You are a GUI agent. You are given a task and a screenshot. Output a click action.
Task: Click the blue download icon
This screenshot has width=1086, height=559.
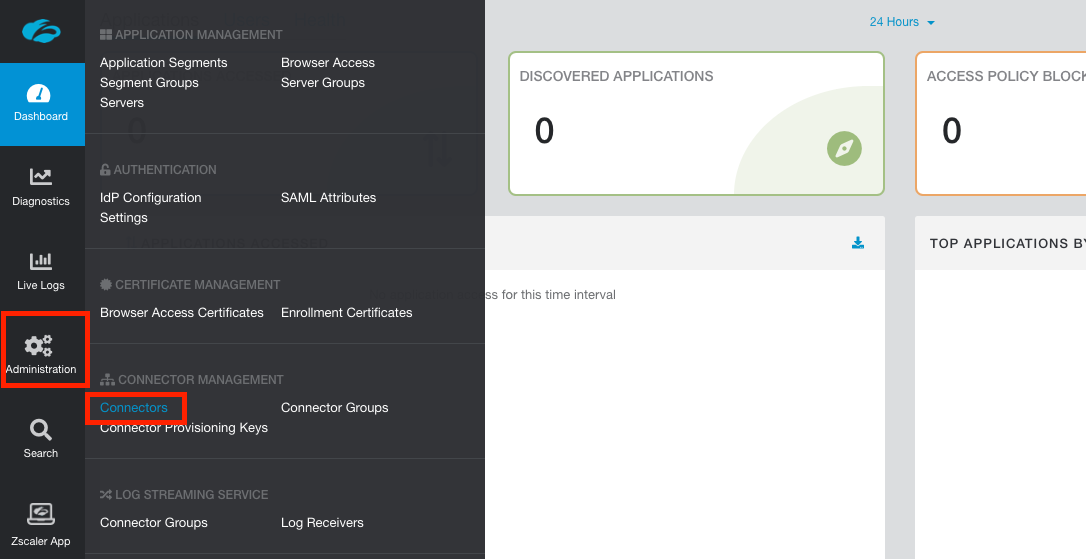tap(857, 243)
